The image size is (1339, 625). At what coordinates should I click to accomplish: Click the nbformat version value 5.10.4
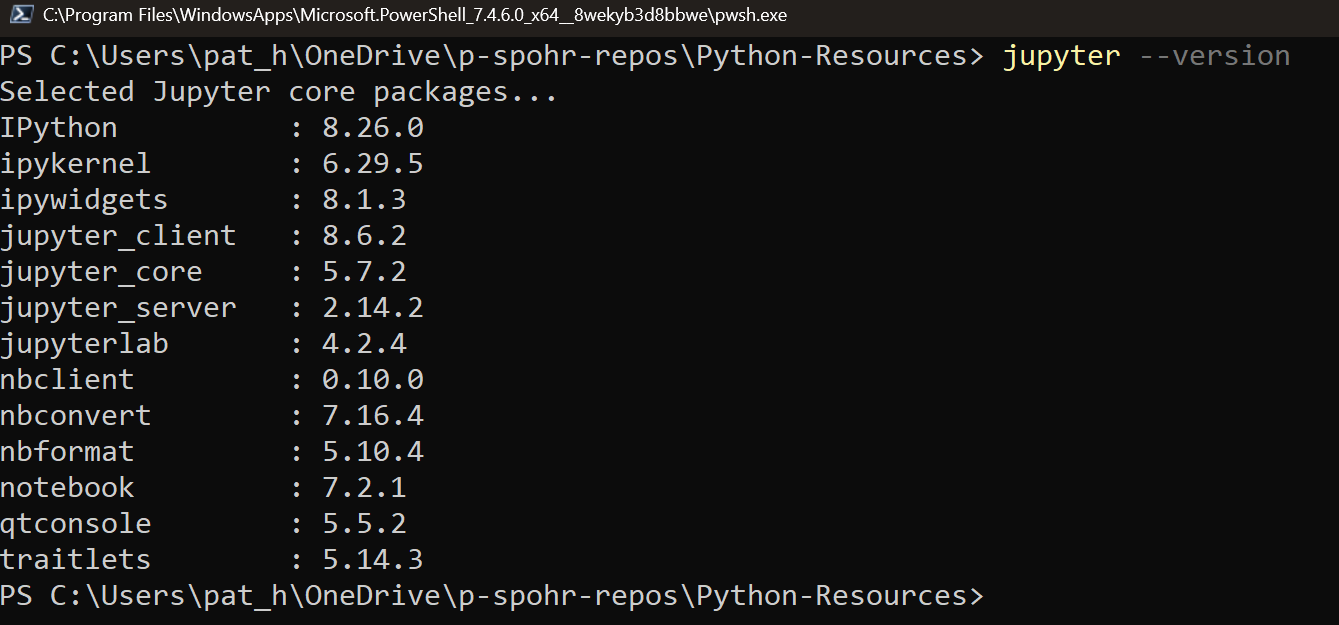[373, 452]
